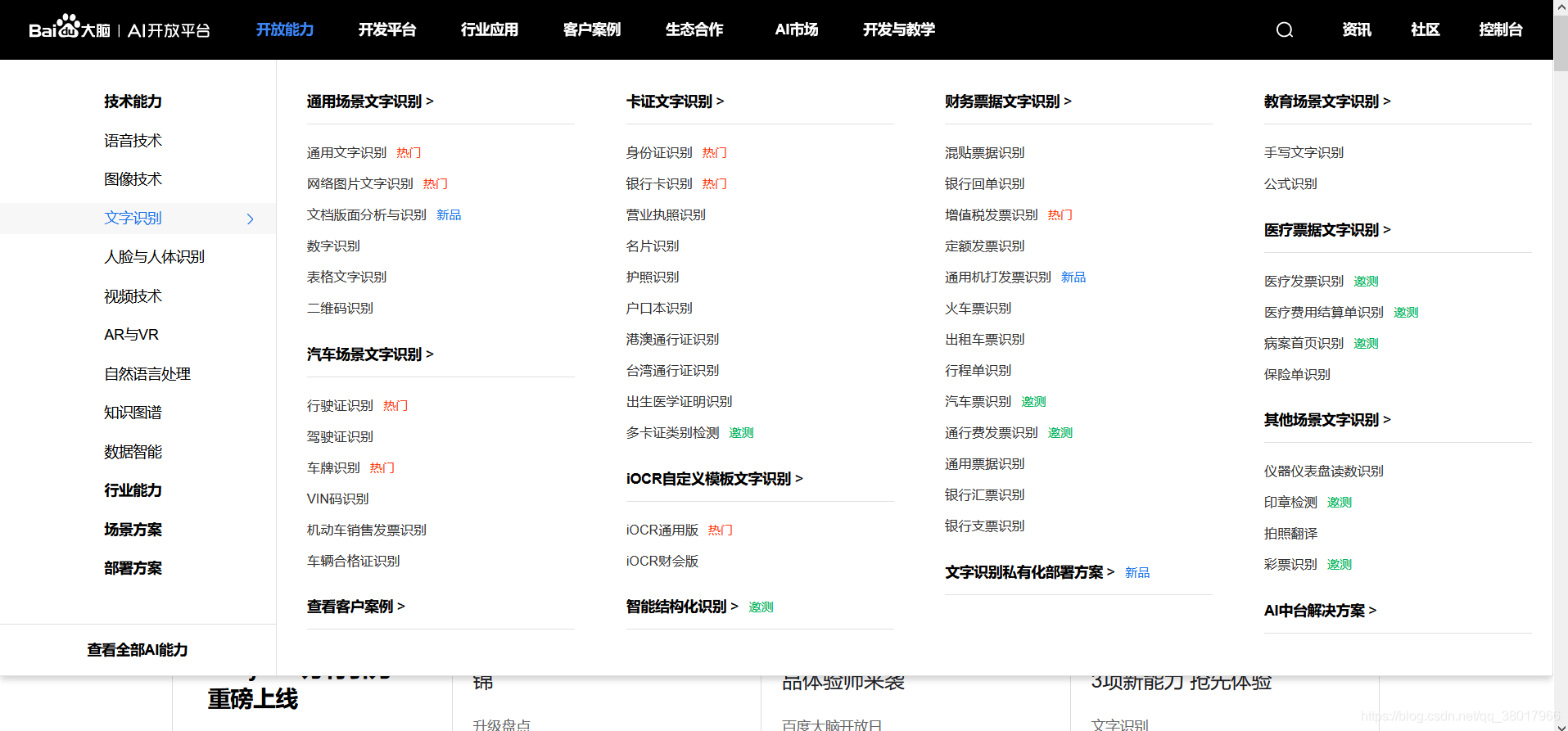Select AR与VR in the sidebar

pyautogui.click(x=131, y=335)
